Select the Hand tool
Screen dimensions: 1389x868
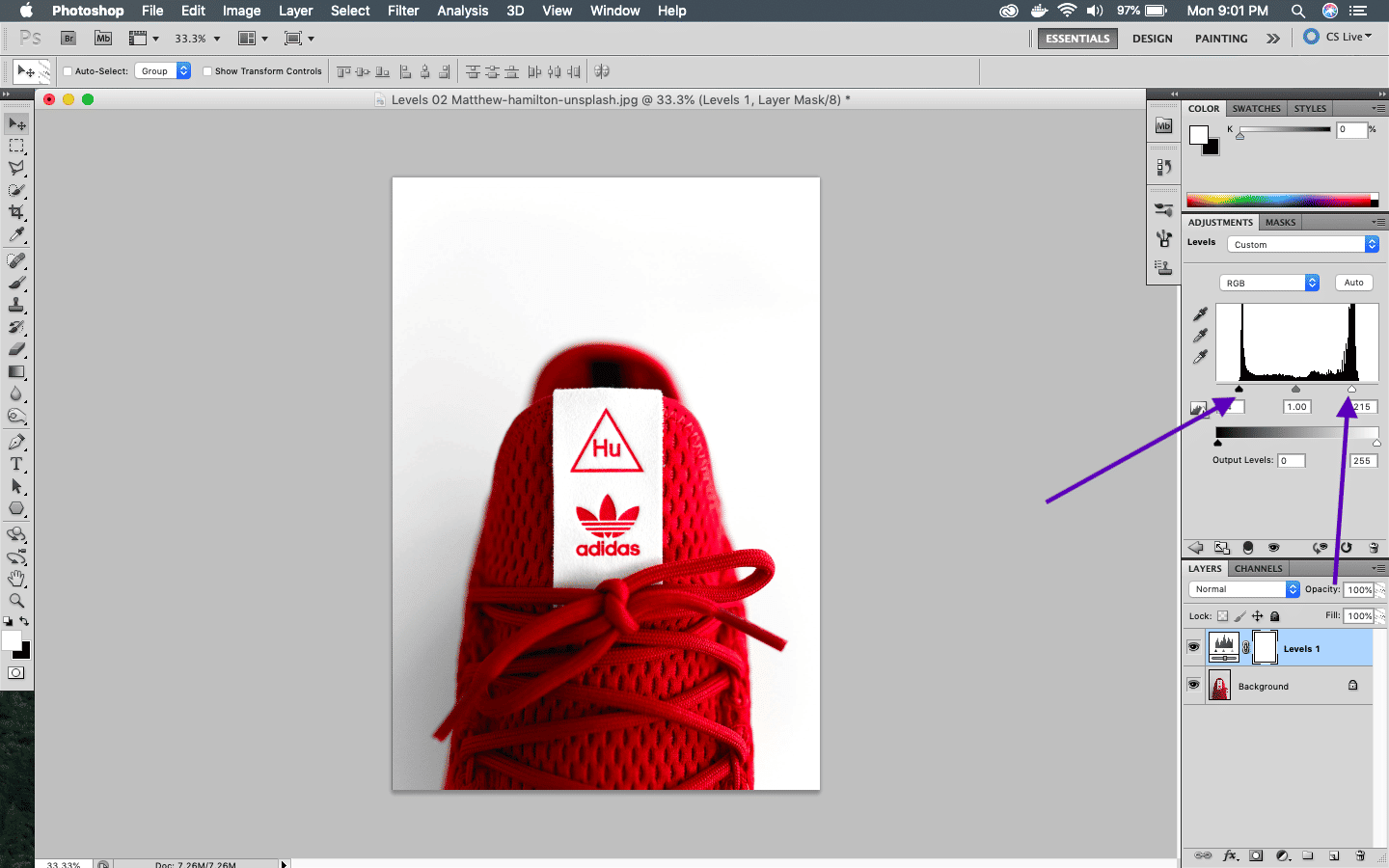point(16,579)
